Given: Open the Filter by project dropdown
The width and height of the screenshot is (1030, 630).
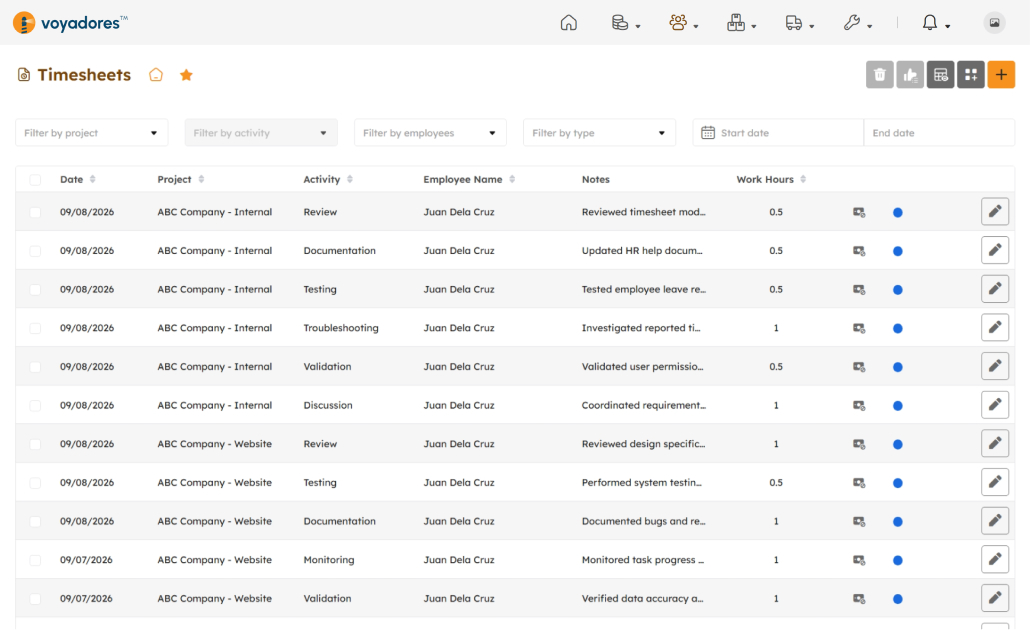Looking at the screenshot, I should coord(91,133).
